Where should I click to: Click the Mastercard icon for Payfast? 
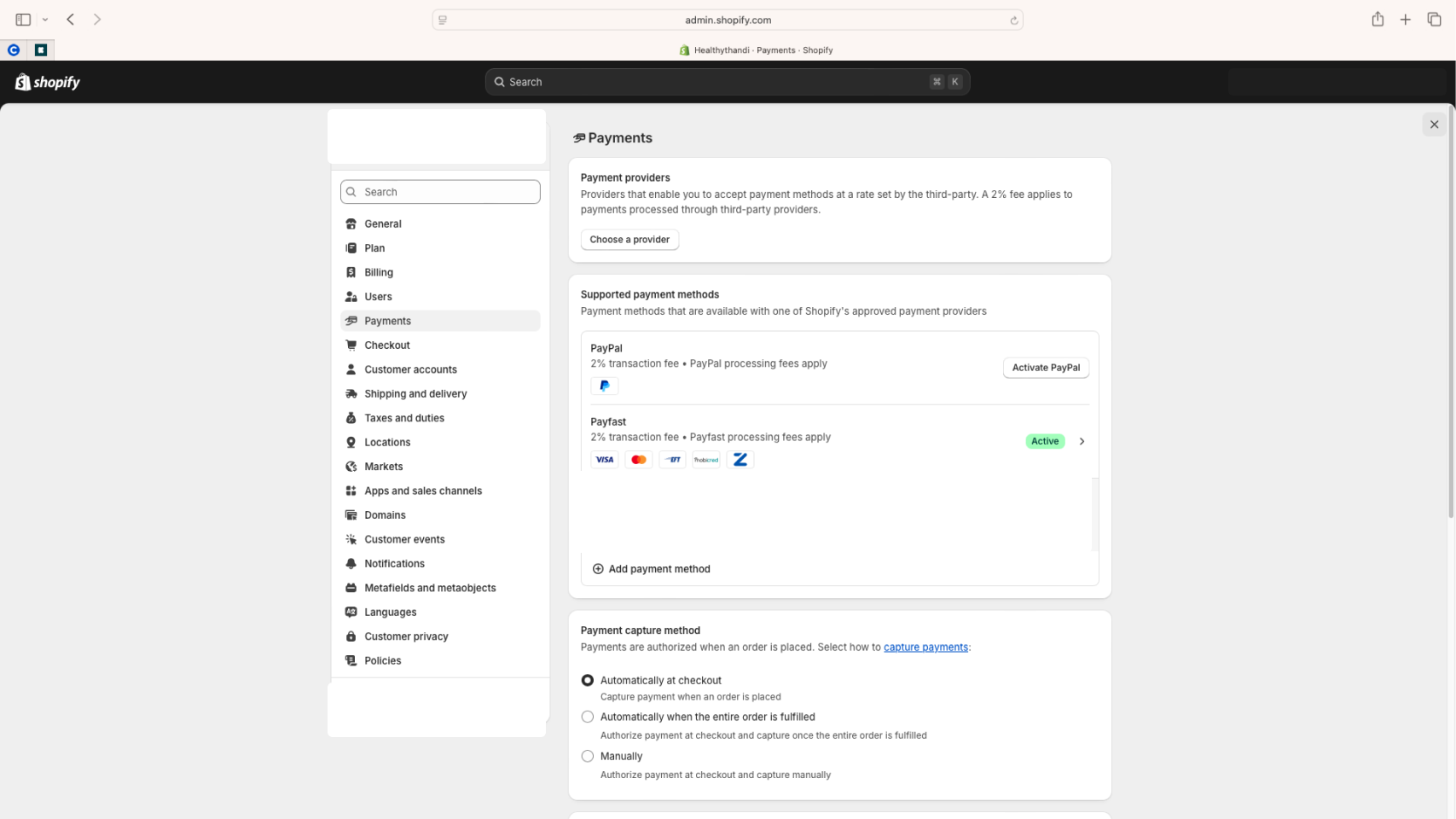[x=638, y=459]
